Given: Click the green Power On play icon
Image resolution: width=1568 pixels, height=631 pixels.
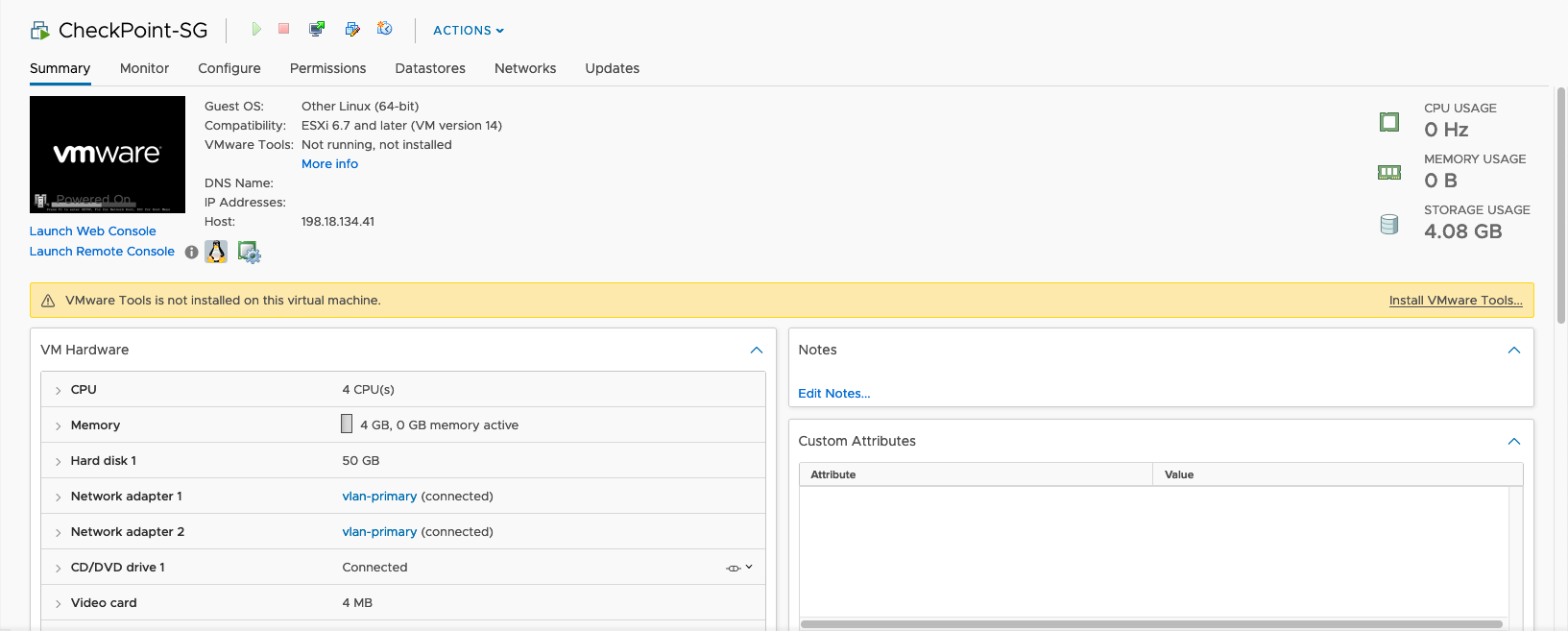Looking at the screenshot, I should [255, 30].
